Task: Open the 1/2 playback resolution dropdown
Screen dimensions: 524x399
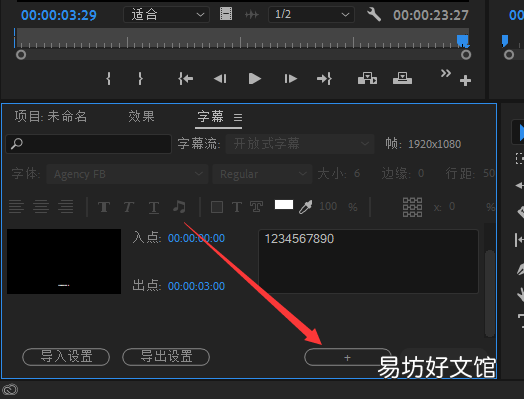Action: pos(311,15)
